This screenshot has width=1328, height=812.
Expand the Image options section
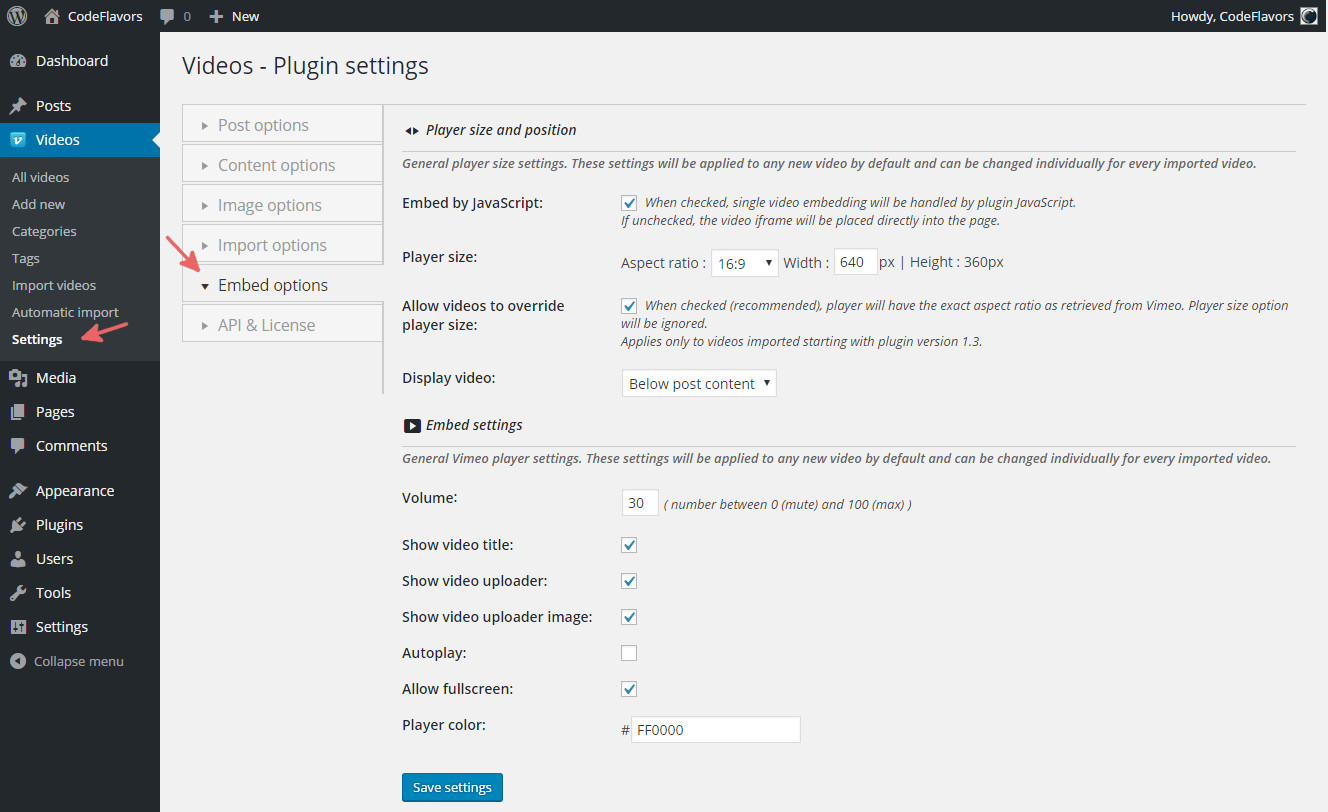click(x=282, y=205)
